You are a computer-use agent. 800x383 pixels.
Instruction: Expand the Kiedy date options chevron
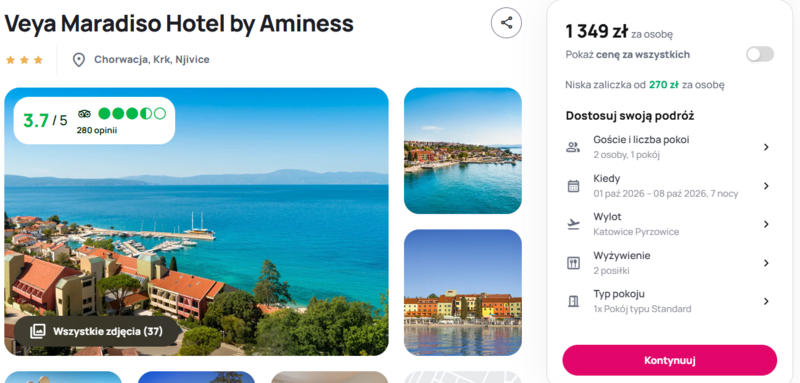tap(766, 186)
